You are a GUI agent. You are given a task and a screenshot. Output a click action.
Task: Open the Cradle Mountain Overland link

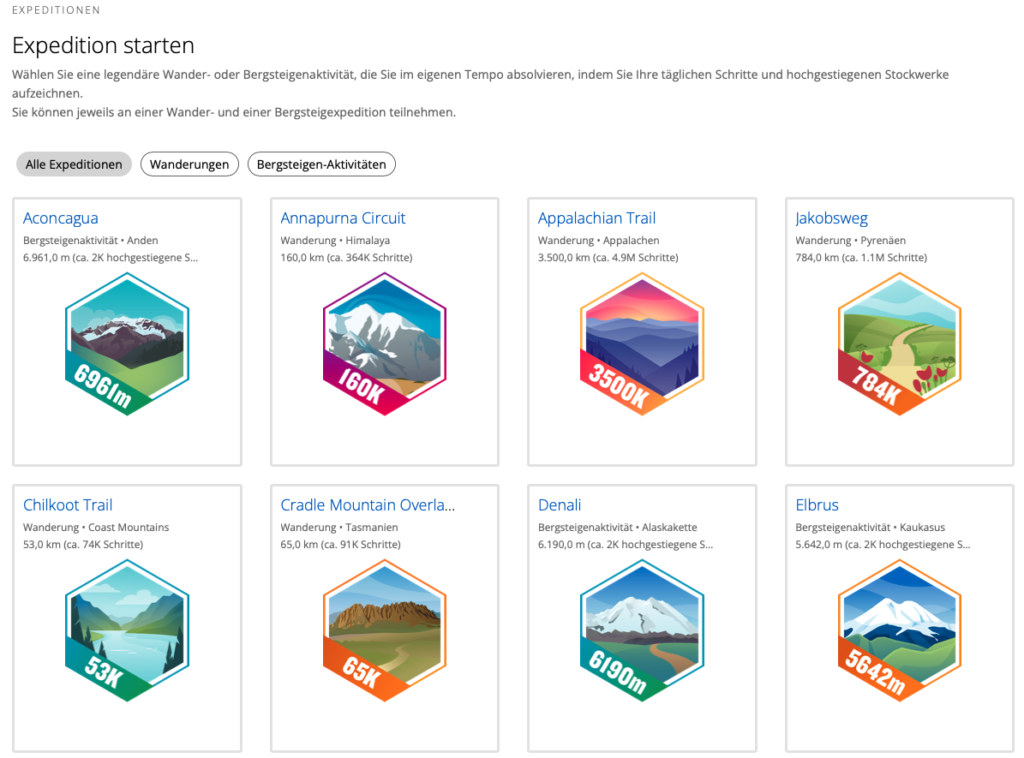368,505
